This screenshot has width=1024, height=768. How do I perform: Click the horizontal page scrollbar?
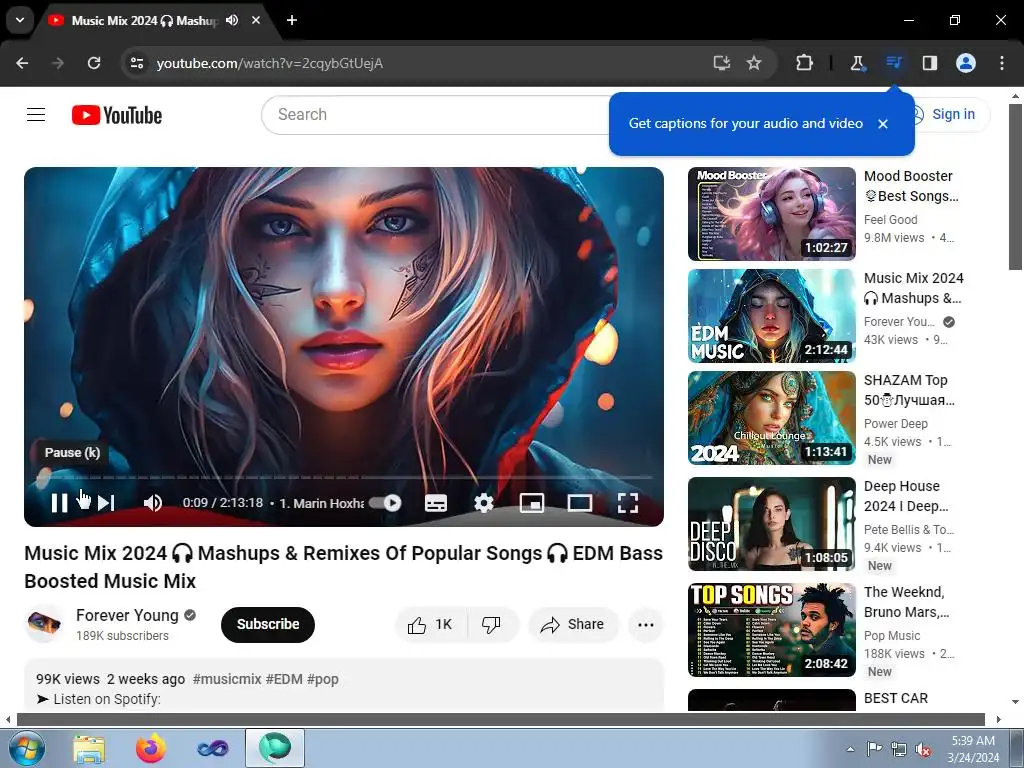[x=501, y=719]
